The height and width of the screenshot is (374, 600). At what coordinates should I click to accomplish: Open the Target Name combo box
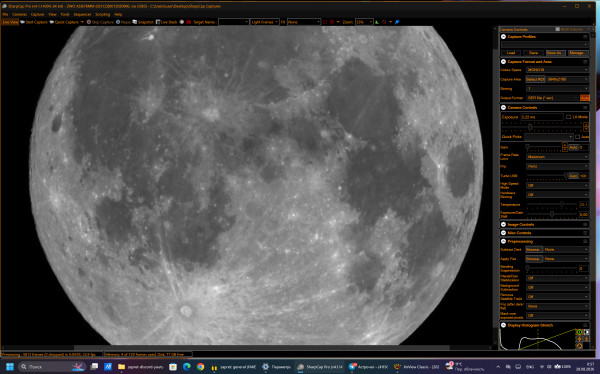click(x=233, y=22)
